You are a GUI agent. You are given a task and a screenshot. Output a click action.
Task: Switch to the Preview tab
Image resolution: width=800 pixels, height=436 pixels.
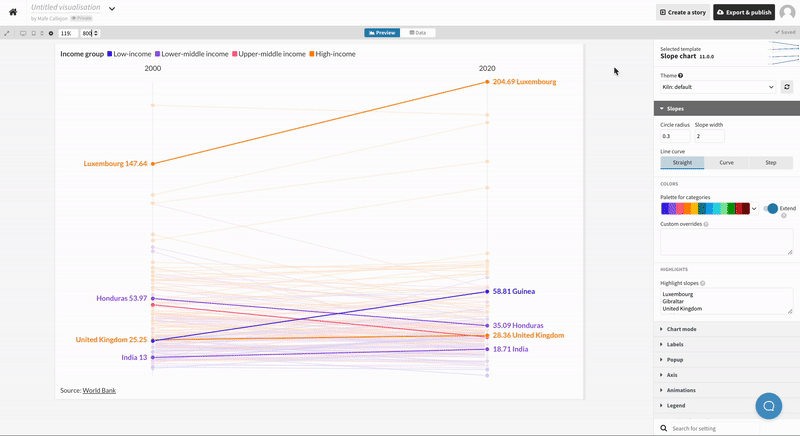pyautogui.click(x=383, y=33)
